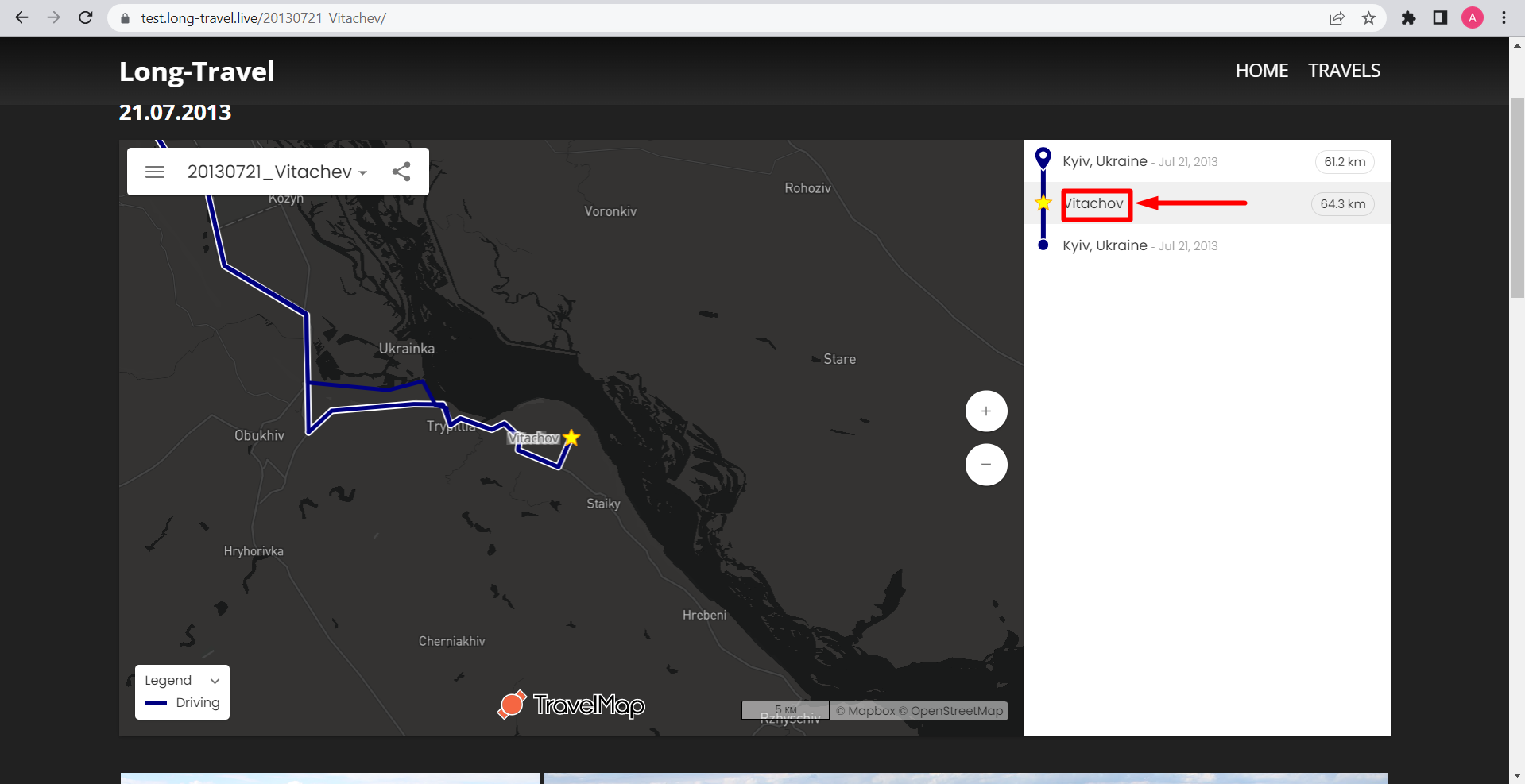The image size is (1525, 784).
Task: Click the Stare label on the map
Action: click(839, 359)
